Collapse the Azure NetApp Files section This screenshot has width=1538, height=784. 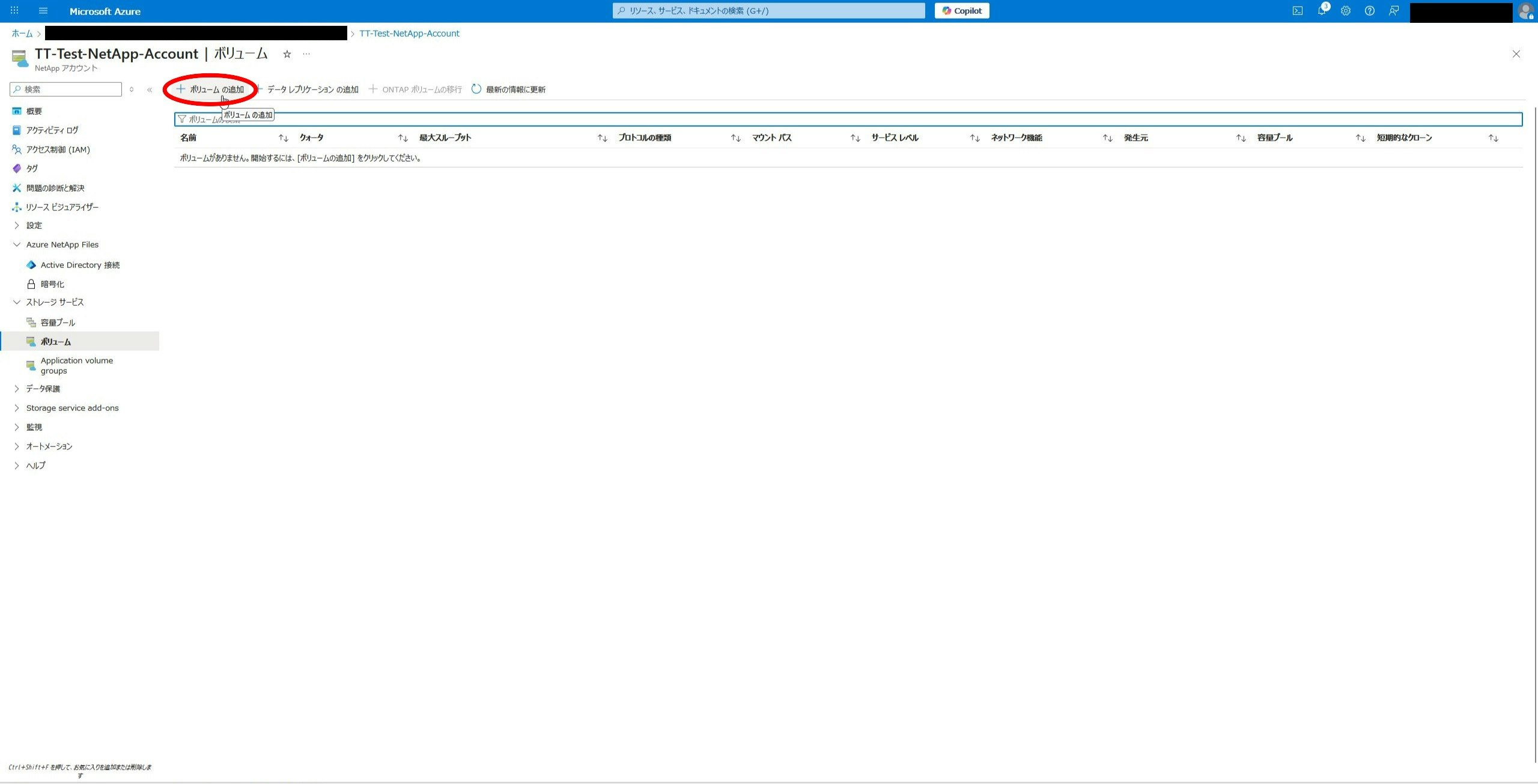(62, 245)
